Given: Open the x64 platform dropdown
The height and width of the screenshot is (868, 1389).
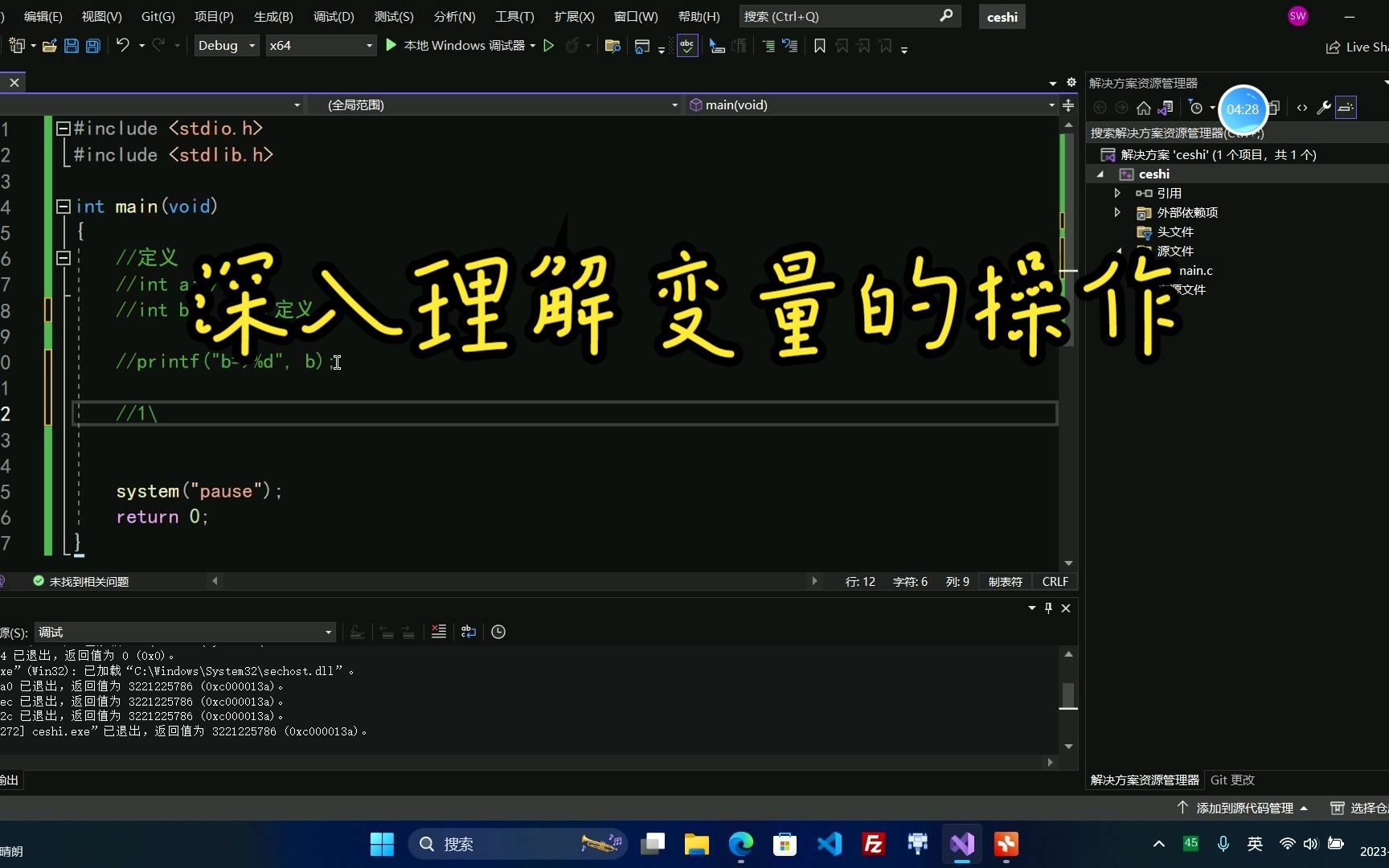Looking at the screenshot, I should (321, 46).
